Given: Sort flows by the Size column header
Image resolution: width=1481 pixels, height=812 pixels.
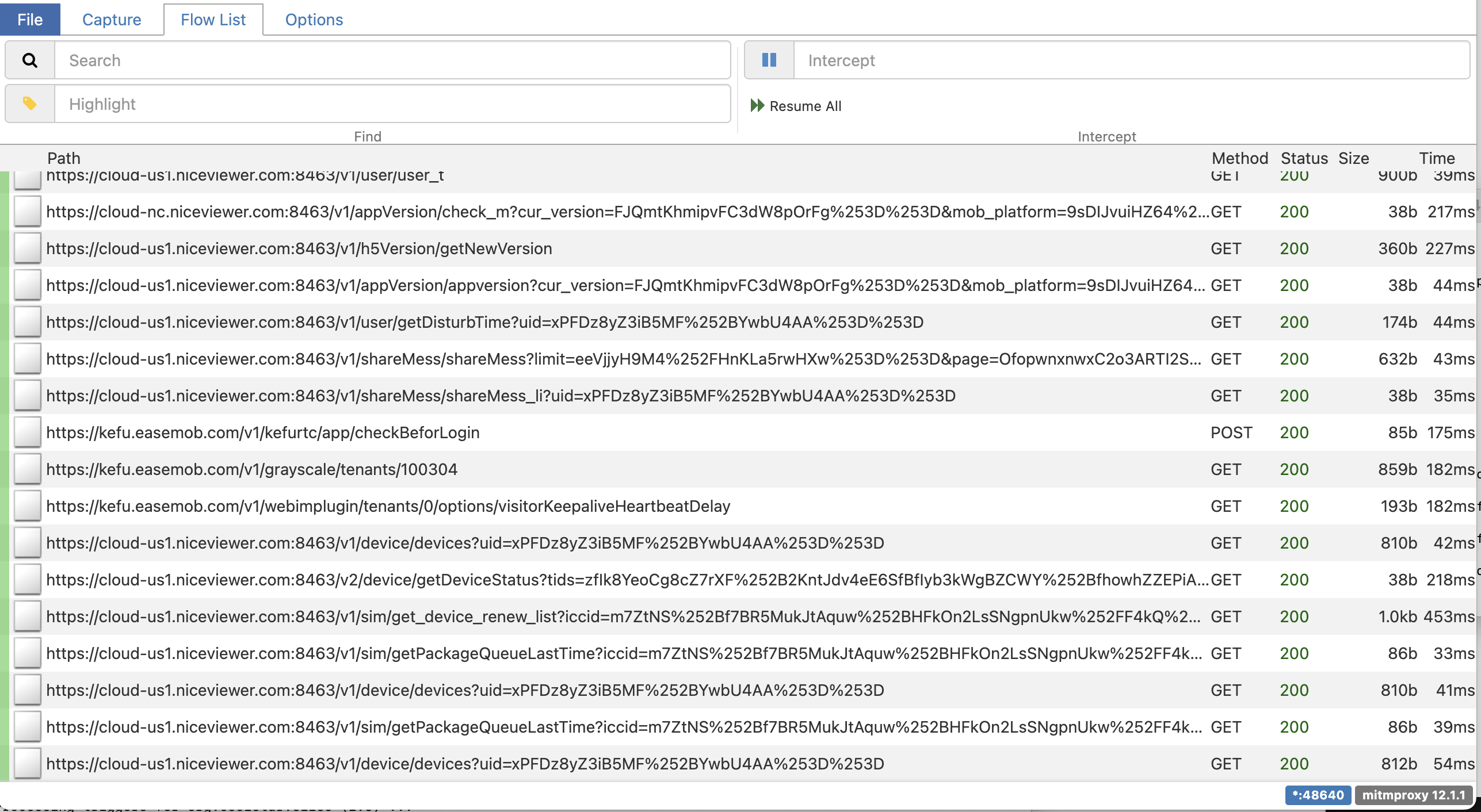Looking at the screenshot, I should point(1353,158).
